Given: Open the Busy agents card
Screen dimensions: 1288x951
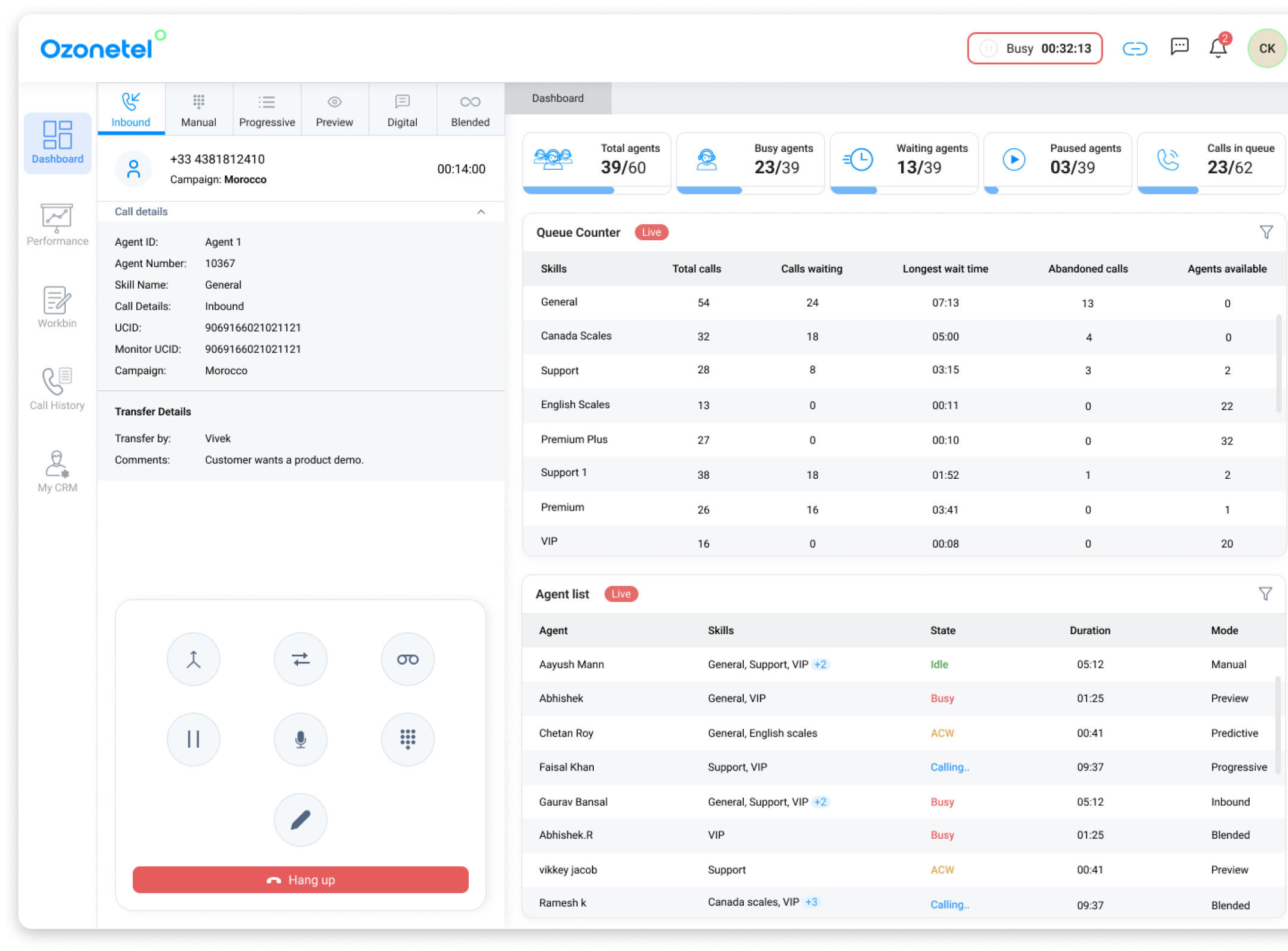Looking at the screenshot, I should [x=750, y=163].
